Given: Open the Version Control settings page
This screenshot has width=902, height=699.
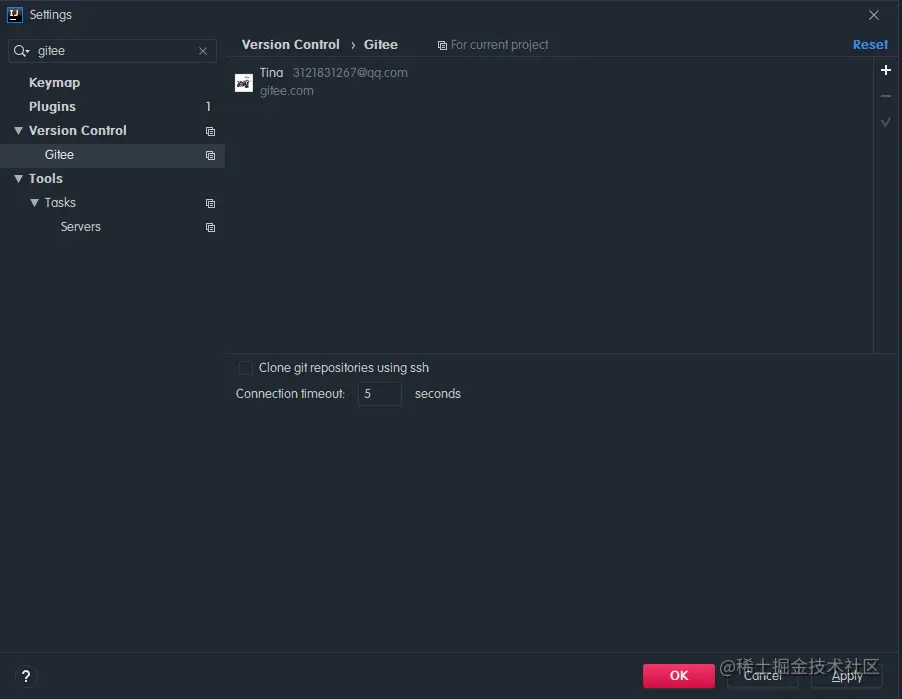Looking at the screenshot, I should click(x=78, y=131).
